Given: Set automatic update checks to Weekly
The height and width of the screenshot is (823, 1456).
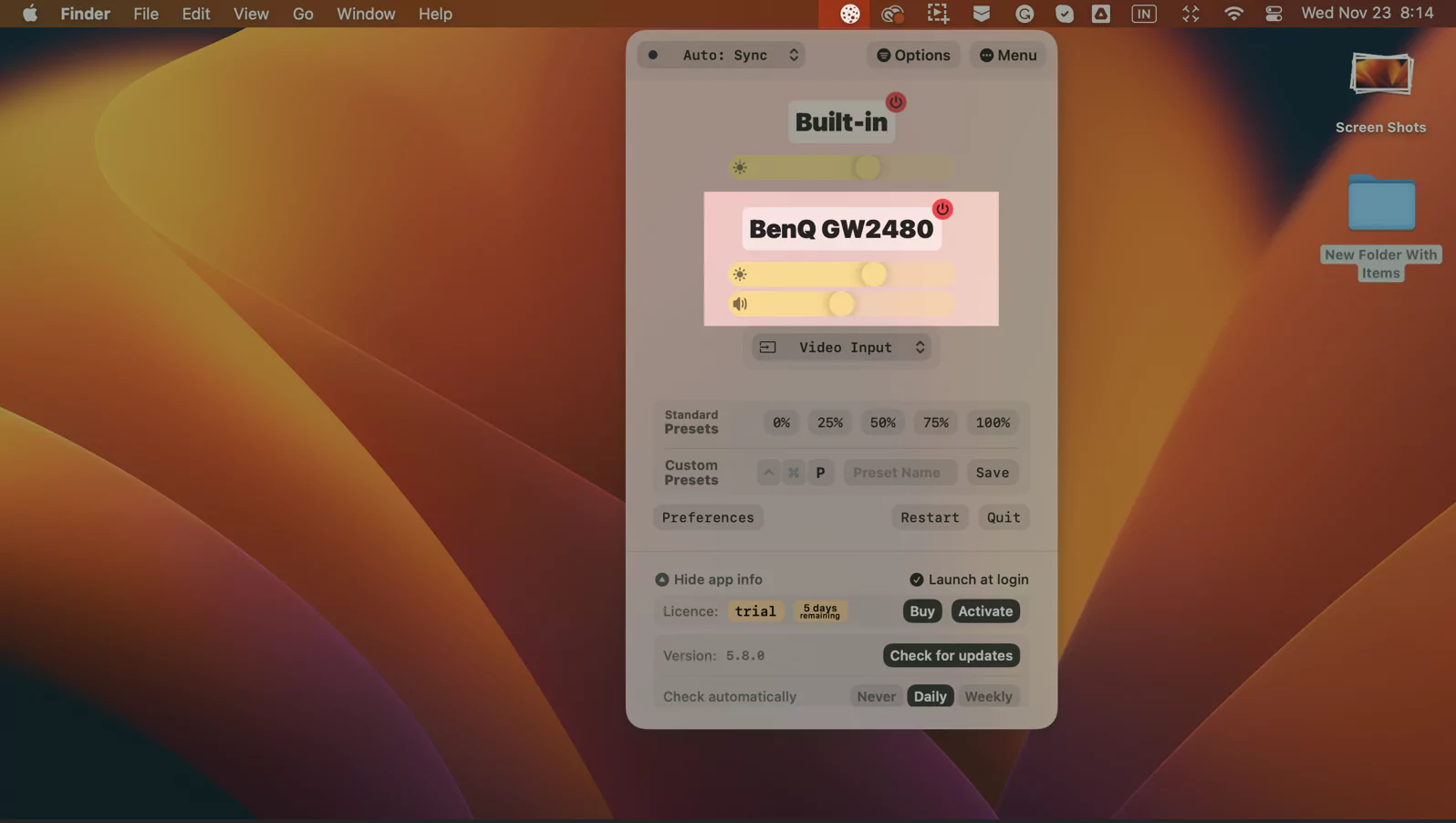Looking at the screenshot, I should point(988,696).
